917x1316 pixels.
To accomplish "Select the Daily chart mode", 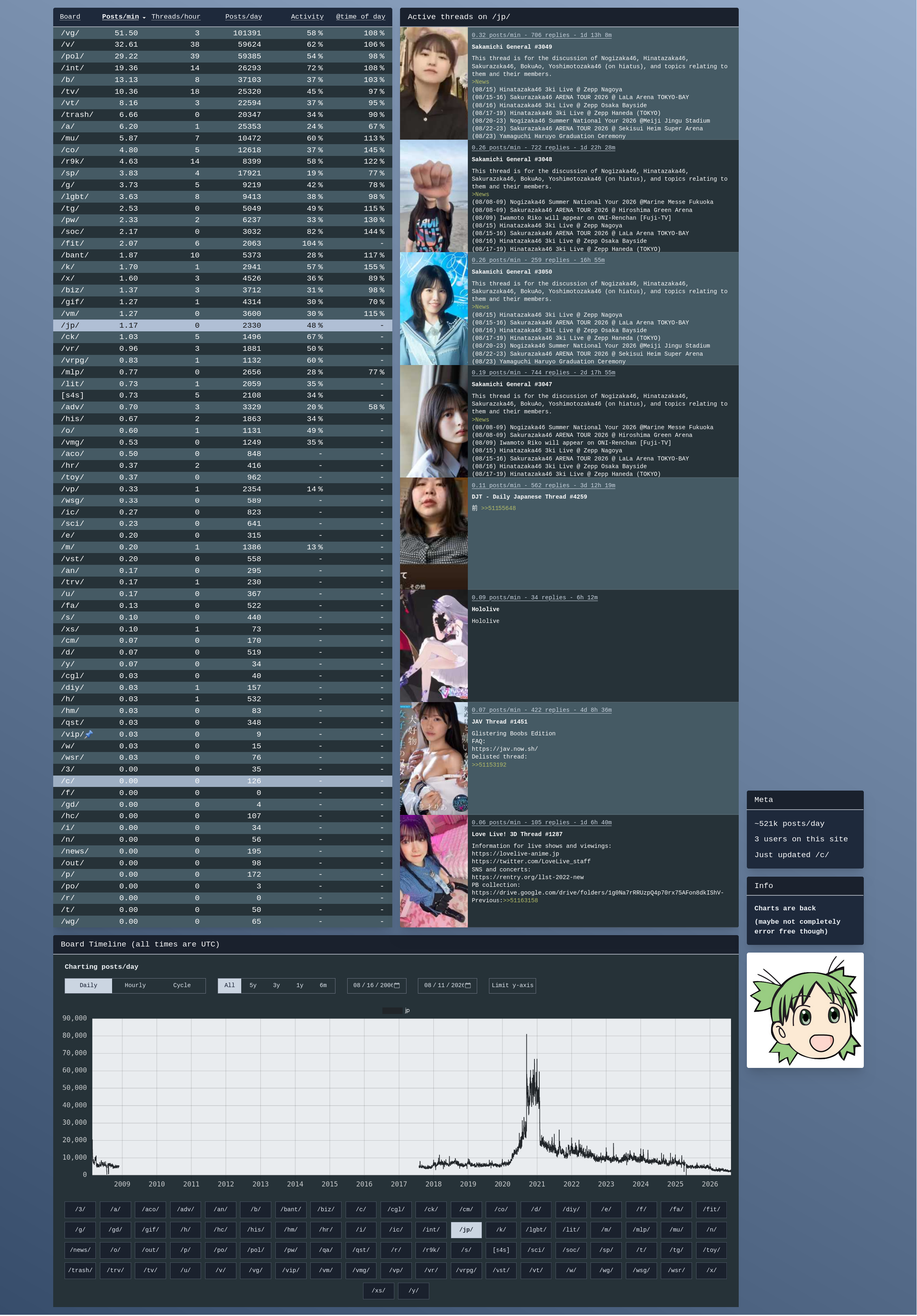I will click(x=88, y=985).
